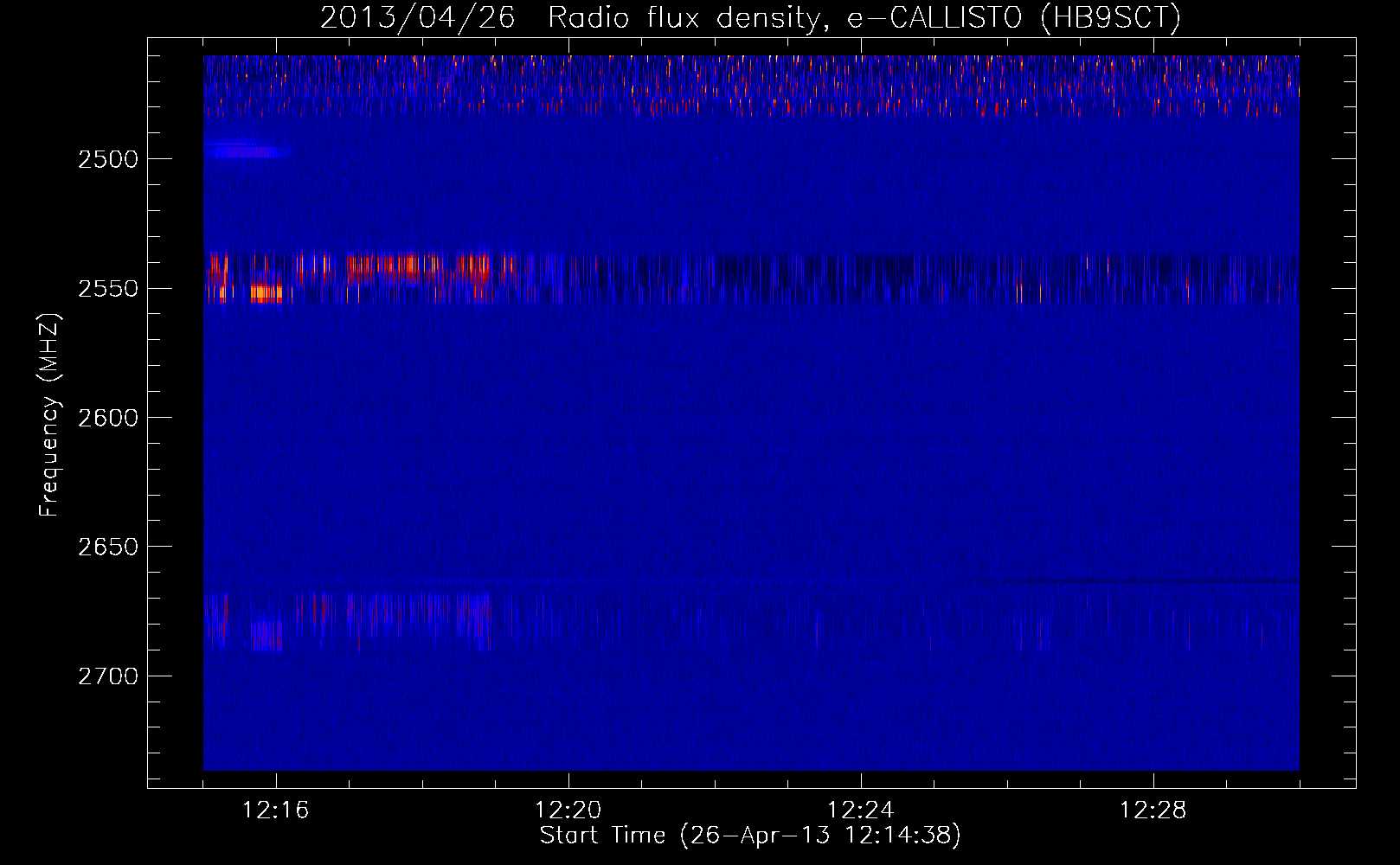Click the 12:24 time tick label
1400x865 pixels.
pos(861,810)
